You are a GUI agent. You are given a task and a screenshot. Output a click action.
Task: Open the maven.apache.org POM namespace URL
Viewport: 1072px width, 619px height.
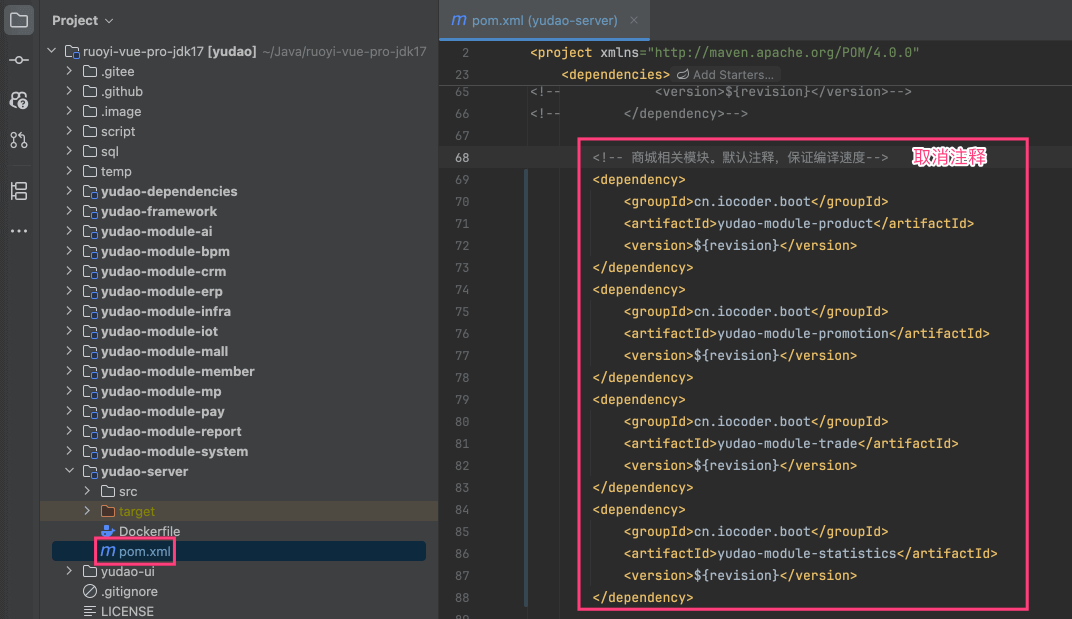pyautogui.click(x=783, y=52)
